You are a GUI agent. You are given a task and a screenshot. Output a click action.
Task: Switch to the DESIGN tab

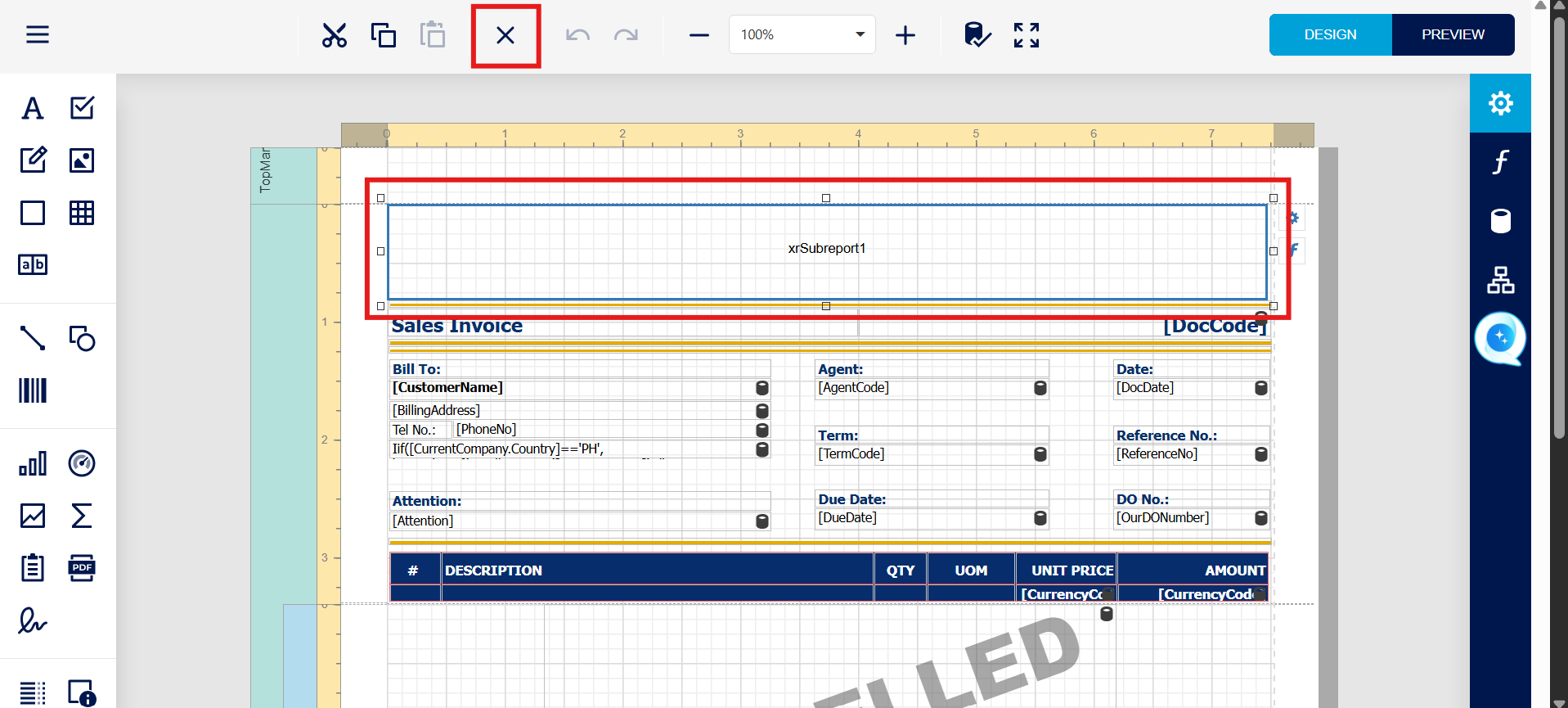pos(1330,34)
